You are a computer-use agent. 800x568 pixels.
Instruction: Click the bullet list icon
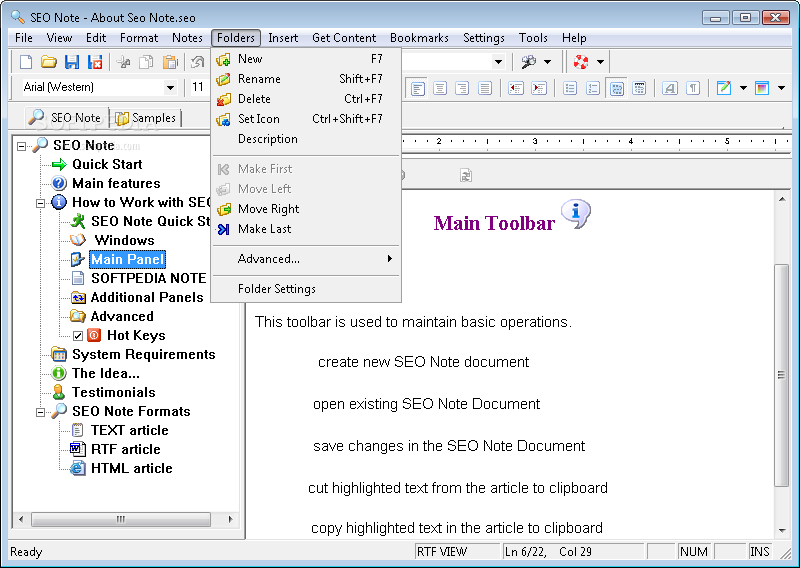[570, 89]
